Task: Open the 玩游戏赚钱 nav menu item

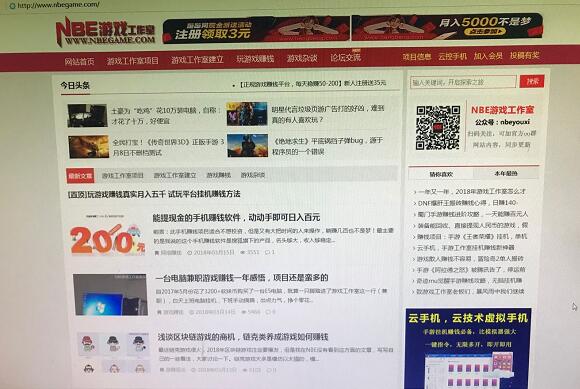Action: point(255,59)
